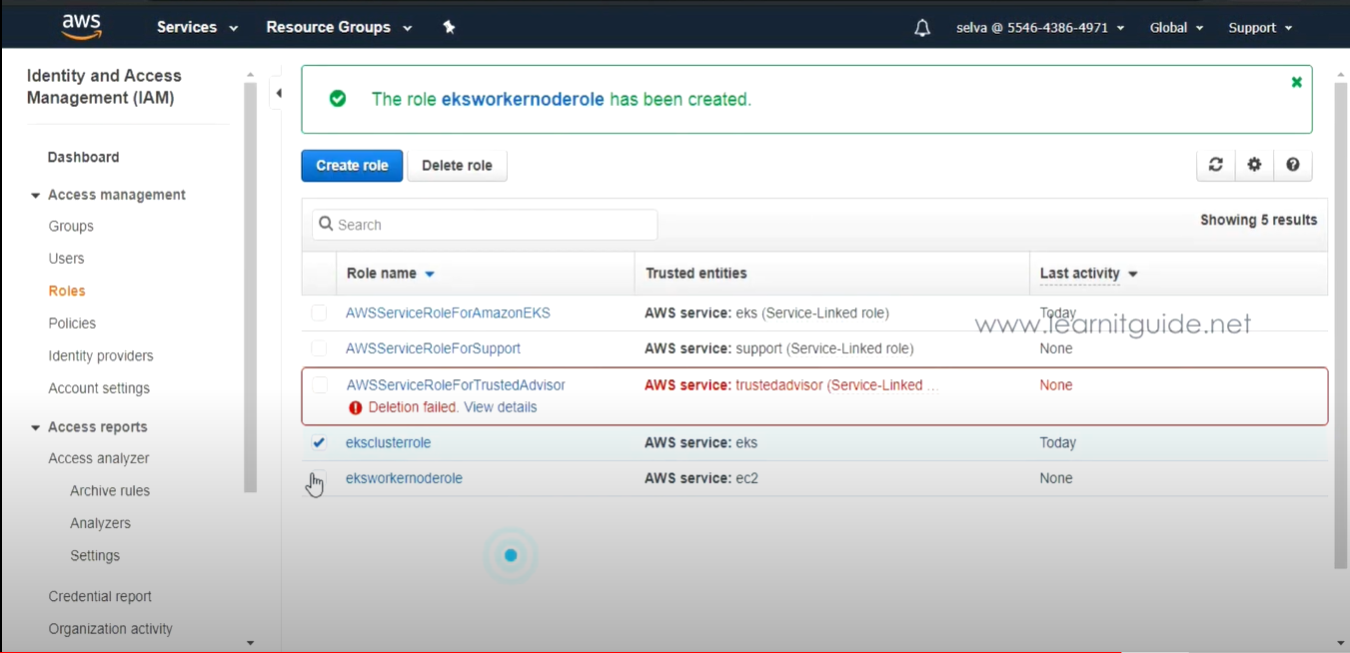The width and height of the screenshot is (1350, 653).
Task: Open the Resource Groups dropdown
Action: pos(339,27)
